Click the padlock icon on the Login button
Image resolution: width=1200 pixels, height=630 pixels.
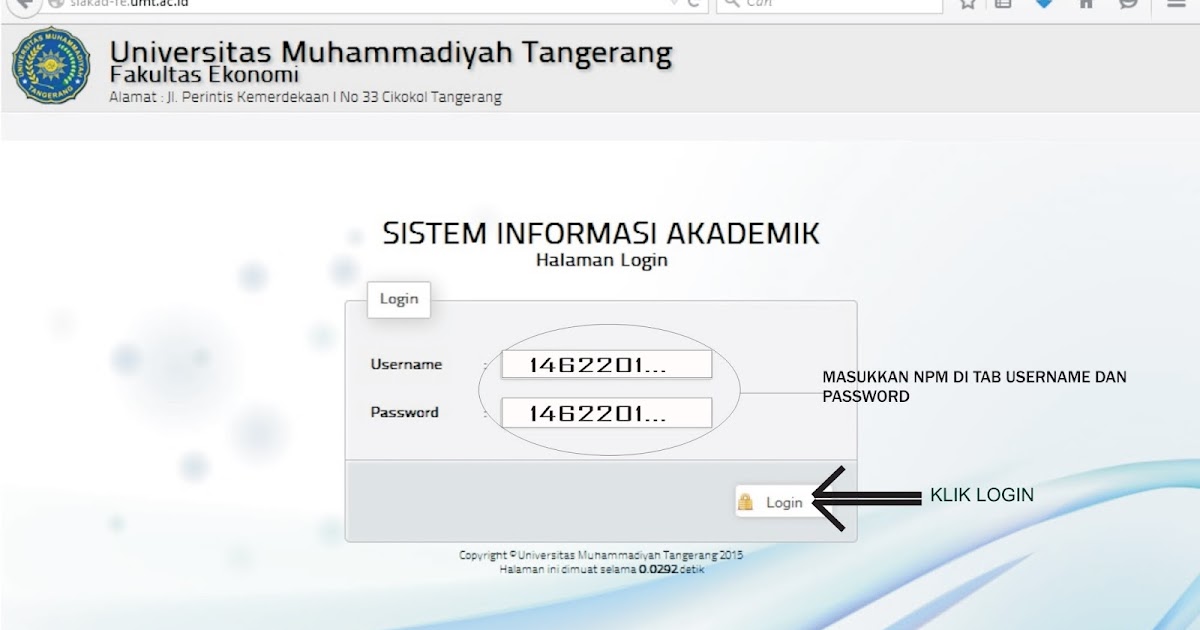pos(745,501)
